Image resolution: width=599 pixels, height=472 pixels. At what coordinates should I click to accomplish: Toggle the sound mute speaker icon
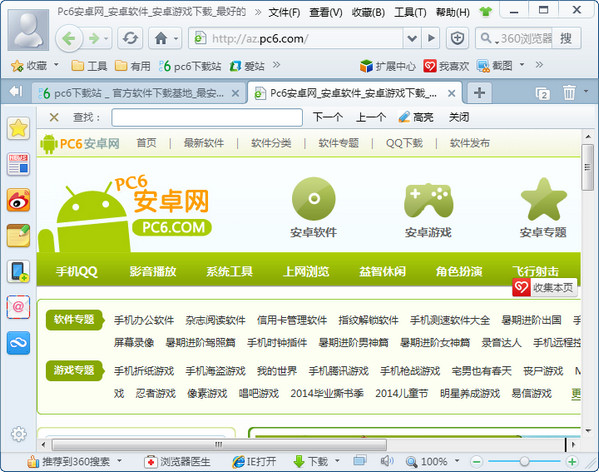[387, 461]
